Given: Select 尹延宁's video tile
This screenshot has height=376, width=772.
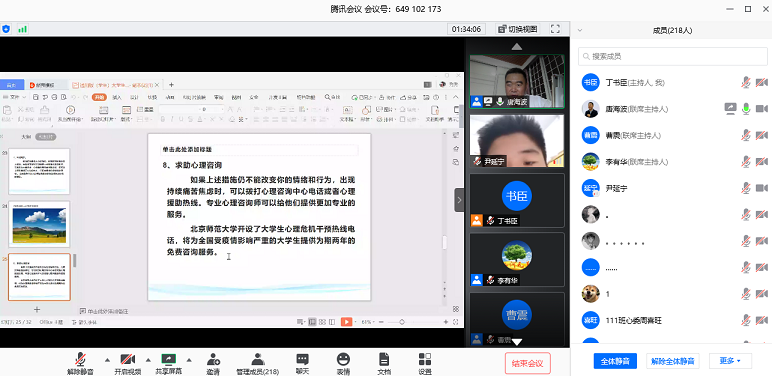Looking at the screenshot, I should pyautogui.click(x=516, y=141).
